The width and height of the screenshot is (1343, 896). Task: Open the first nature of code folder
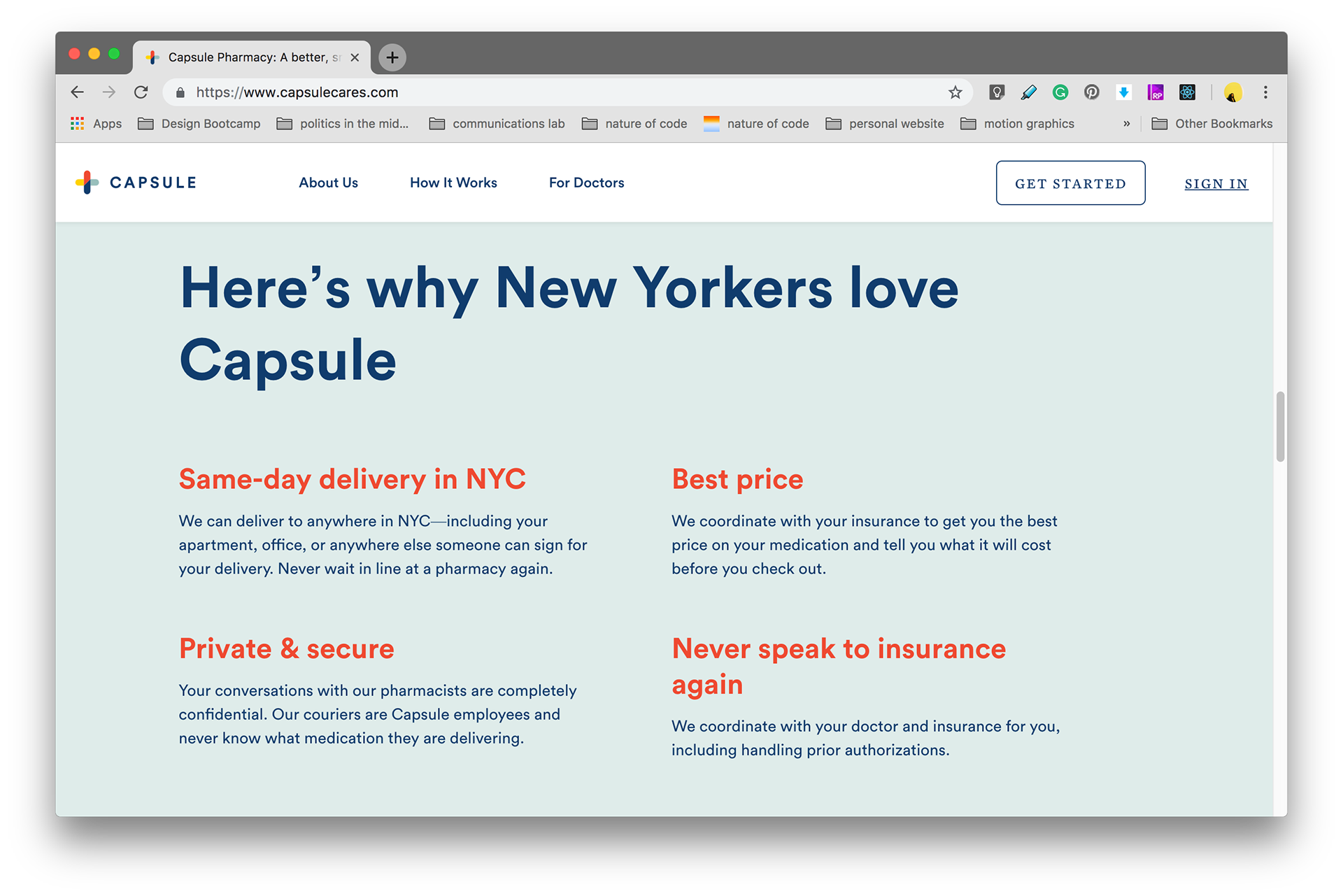[x=634, y=124]
